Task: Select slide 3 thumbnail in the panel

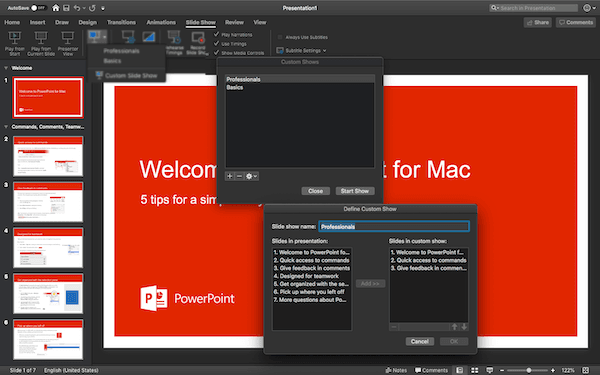Action: [48, 202]
